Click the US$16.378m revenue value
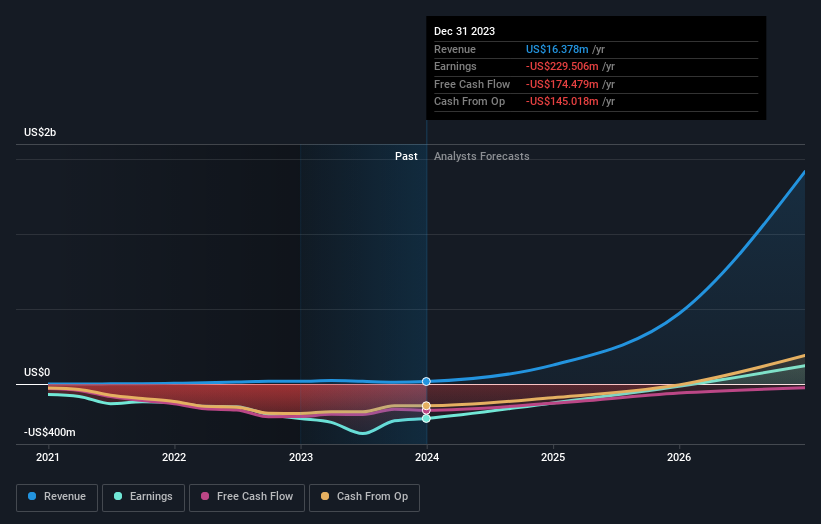The height and width of the screenshot is (524, 821). tap(557, 49)
